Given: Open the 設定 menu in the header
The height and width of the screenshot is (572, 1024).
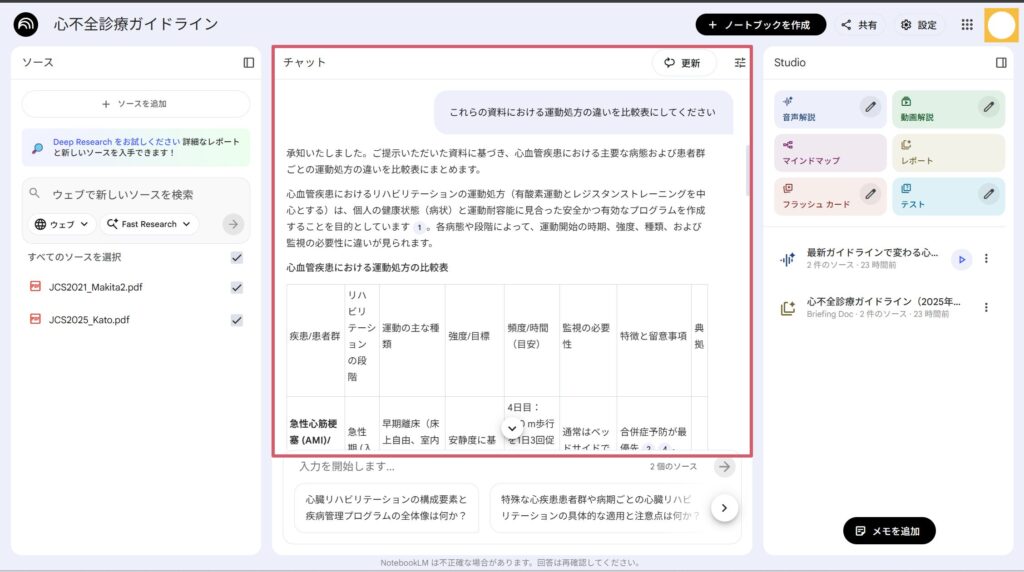Looking at the screenshot, I should [x=918, y=25].
